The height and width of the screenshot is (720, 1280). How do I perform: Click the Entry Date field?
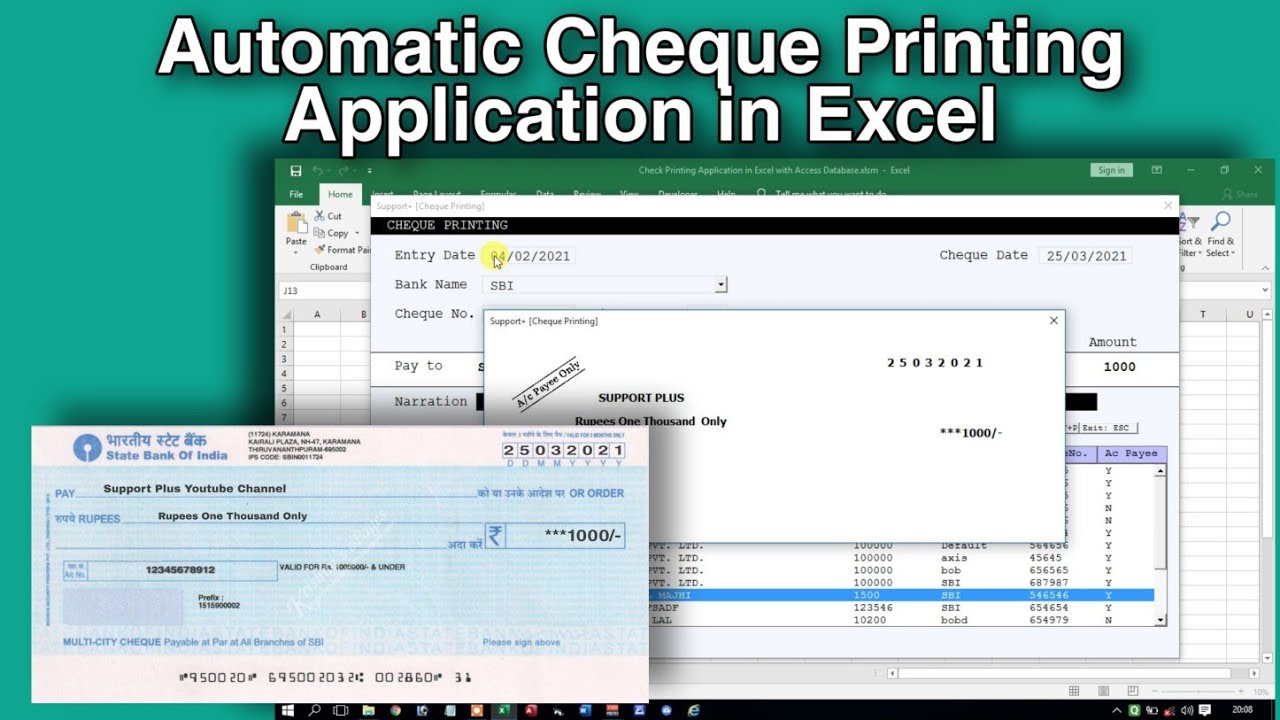coord(528,256)
